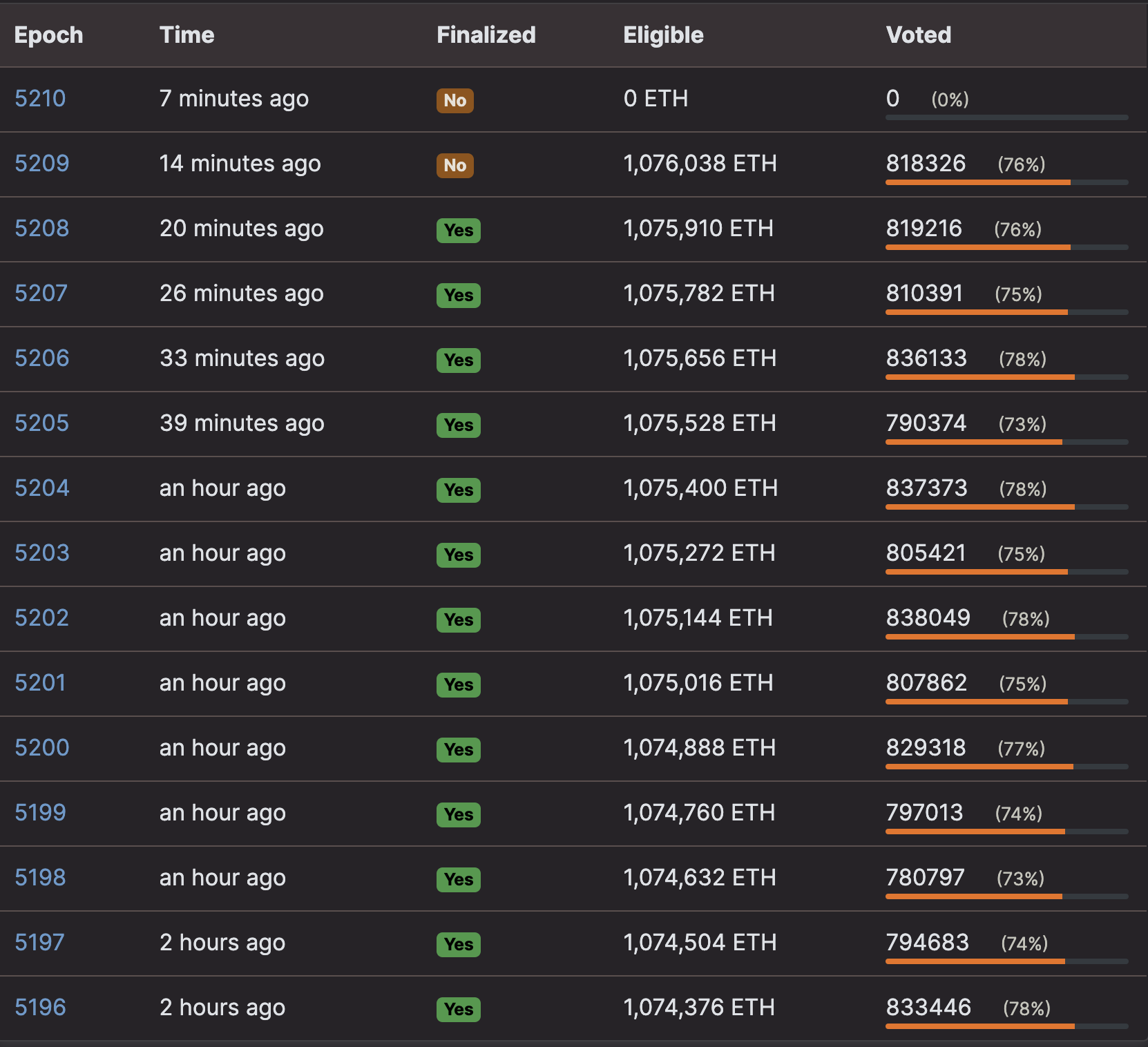
Task: Click the Yes badge for epoch 5196
Action: point(459,1009)
